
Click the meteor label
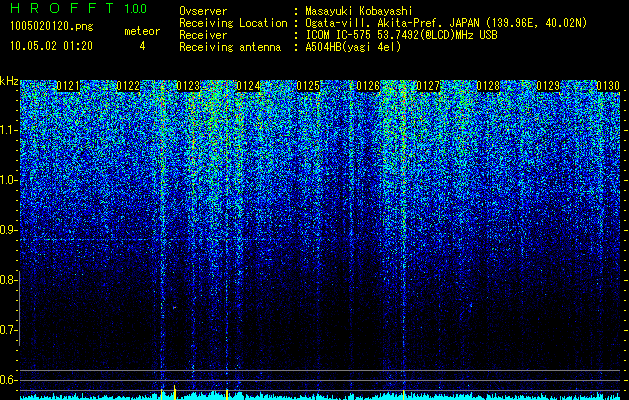pyautogui.click(x=142, y=31)
